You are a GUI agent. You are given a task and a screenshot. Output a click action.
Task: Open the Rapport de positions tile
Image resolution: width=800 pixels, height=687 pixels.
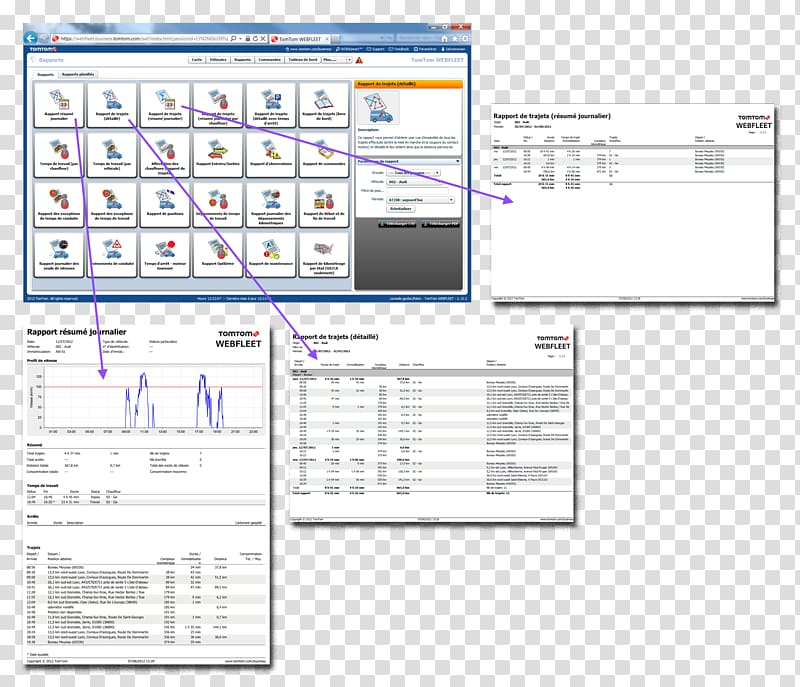point(165,205)
